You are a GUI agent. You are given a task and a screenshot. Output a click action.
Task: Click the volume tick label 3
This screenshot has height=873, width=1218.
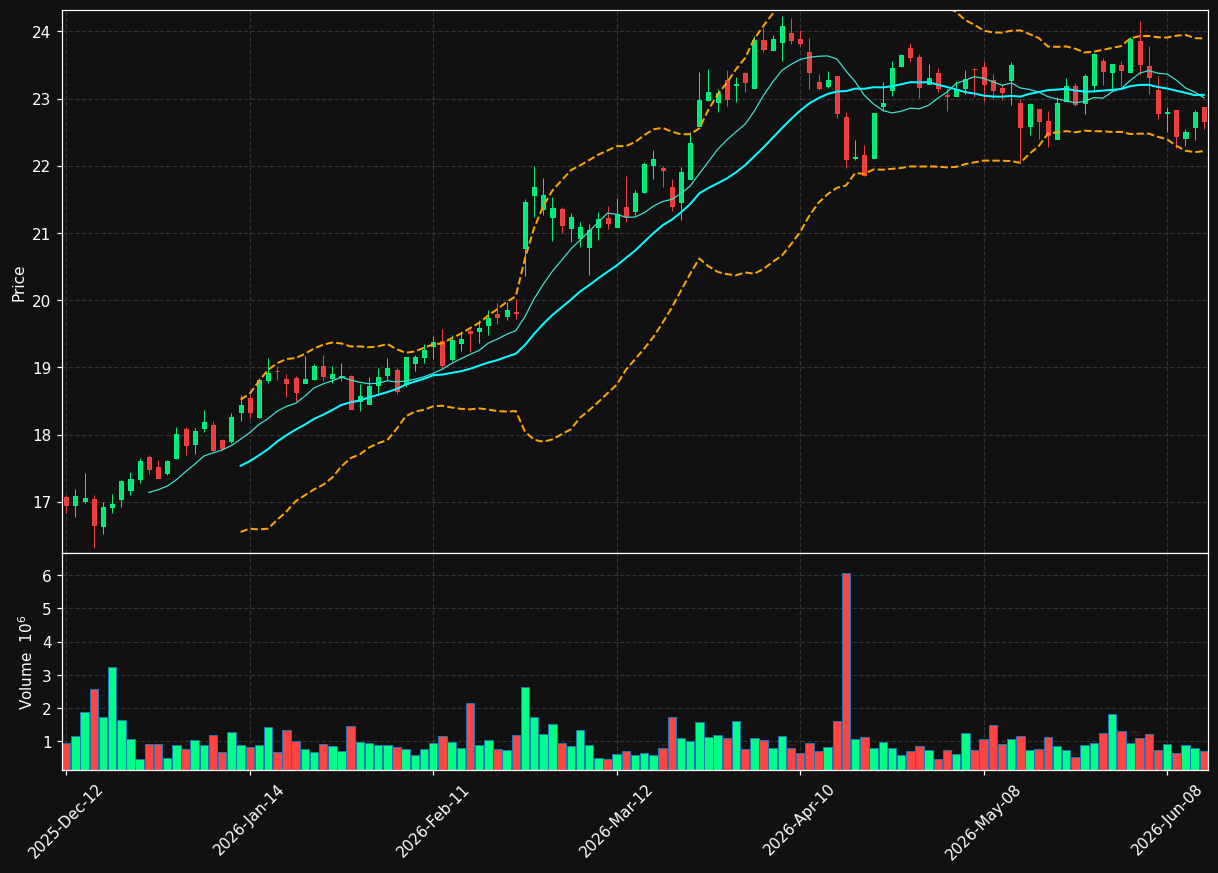[x=46, y=676]
